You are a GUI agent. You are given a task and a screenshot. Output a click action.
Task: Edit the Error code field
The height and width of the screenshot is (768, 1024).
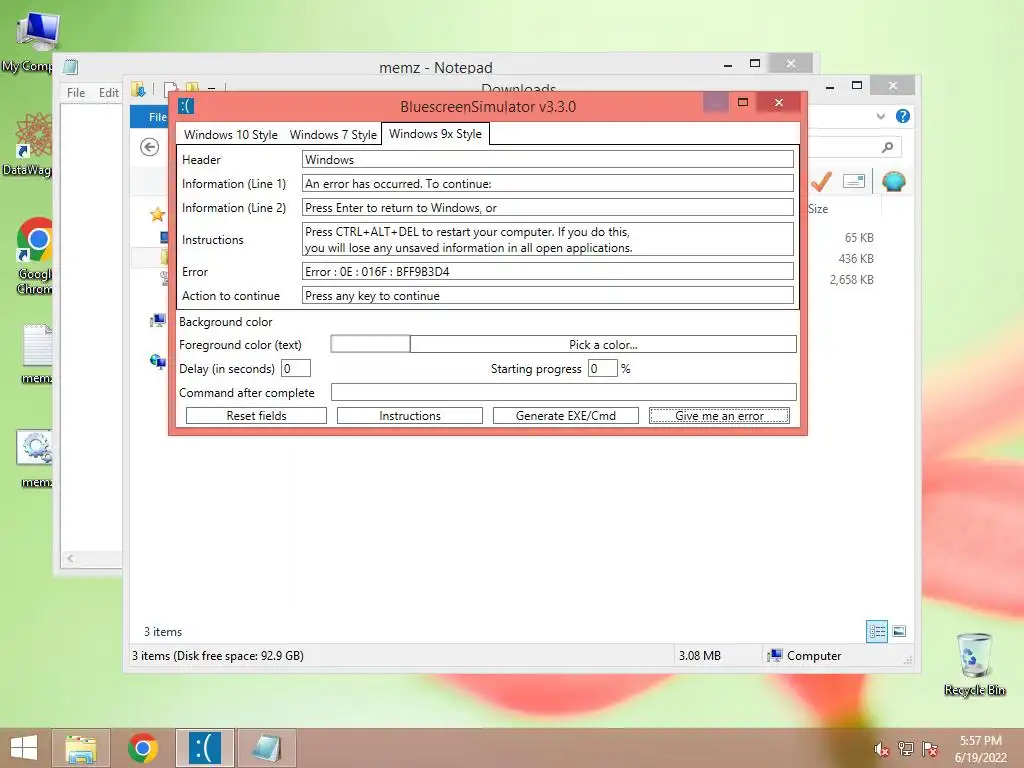(x=547, y=272)
